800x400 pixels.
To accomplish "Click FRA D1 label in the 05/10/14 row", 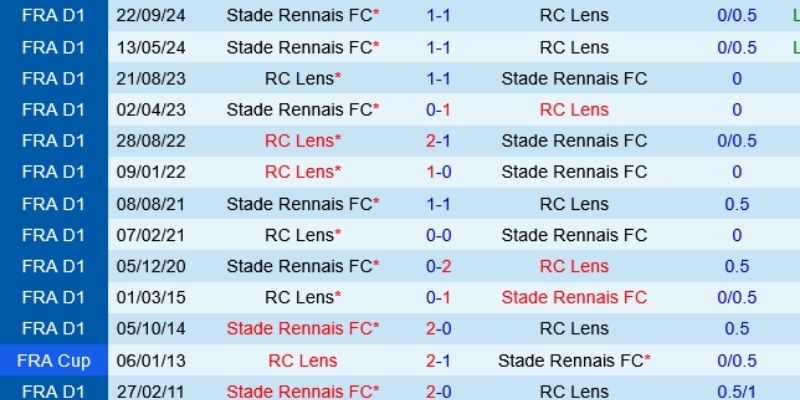I will click(x=54, y=328).
